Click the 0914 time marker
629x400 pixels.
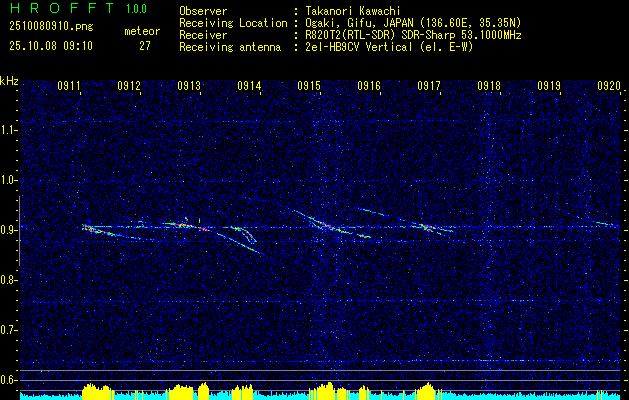click(250, 86)
